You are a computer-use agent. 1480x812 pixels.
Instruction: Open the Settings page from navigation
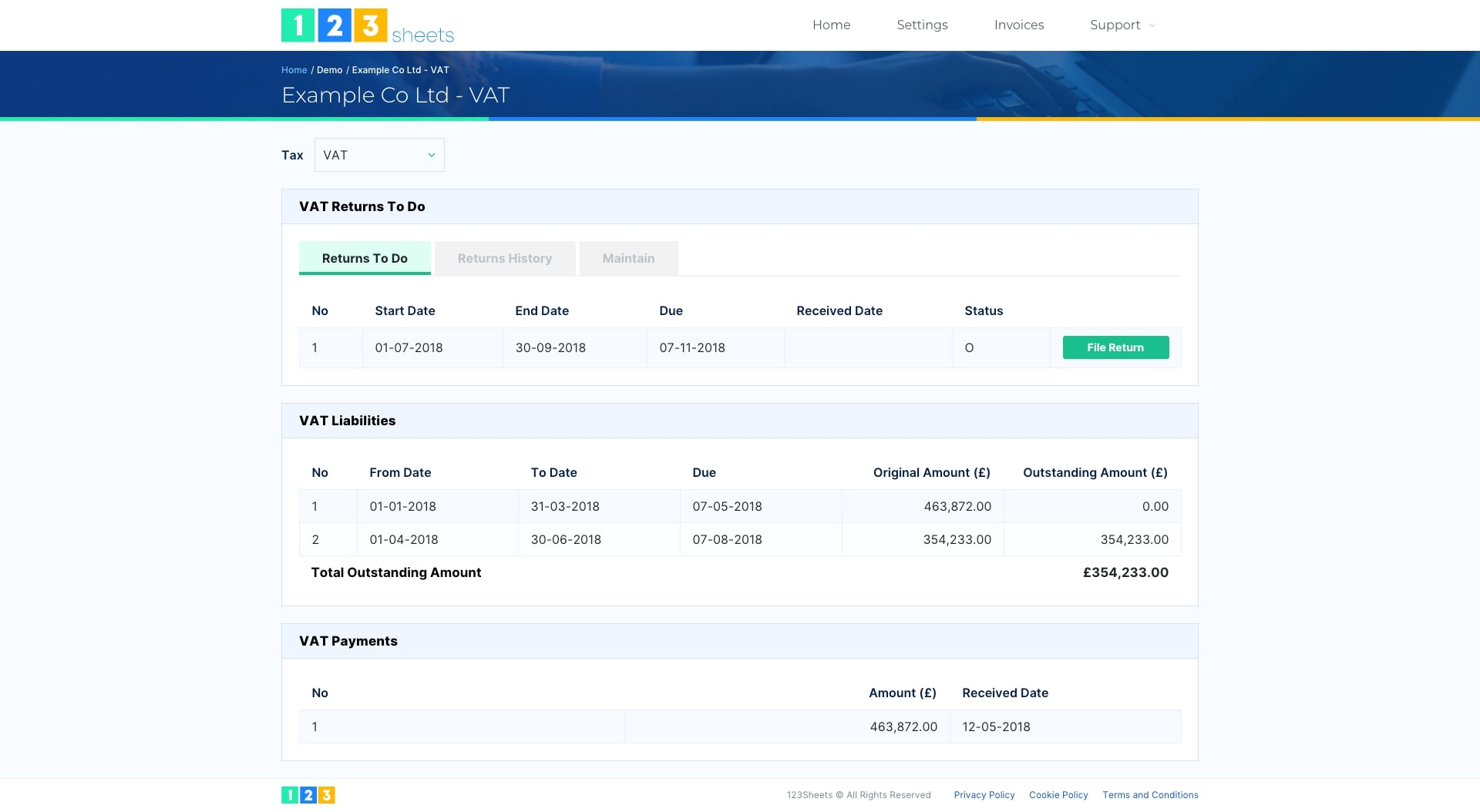[x=922, y=25]
